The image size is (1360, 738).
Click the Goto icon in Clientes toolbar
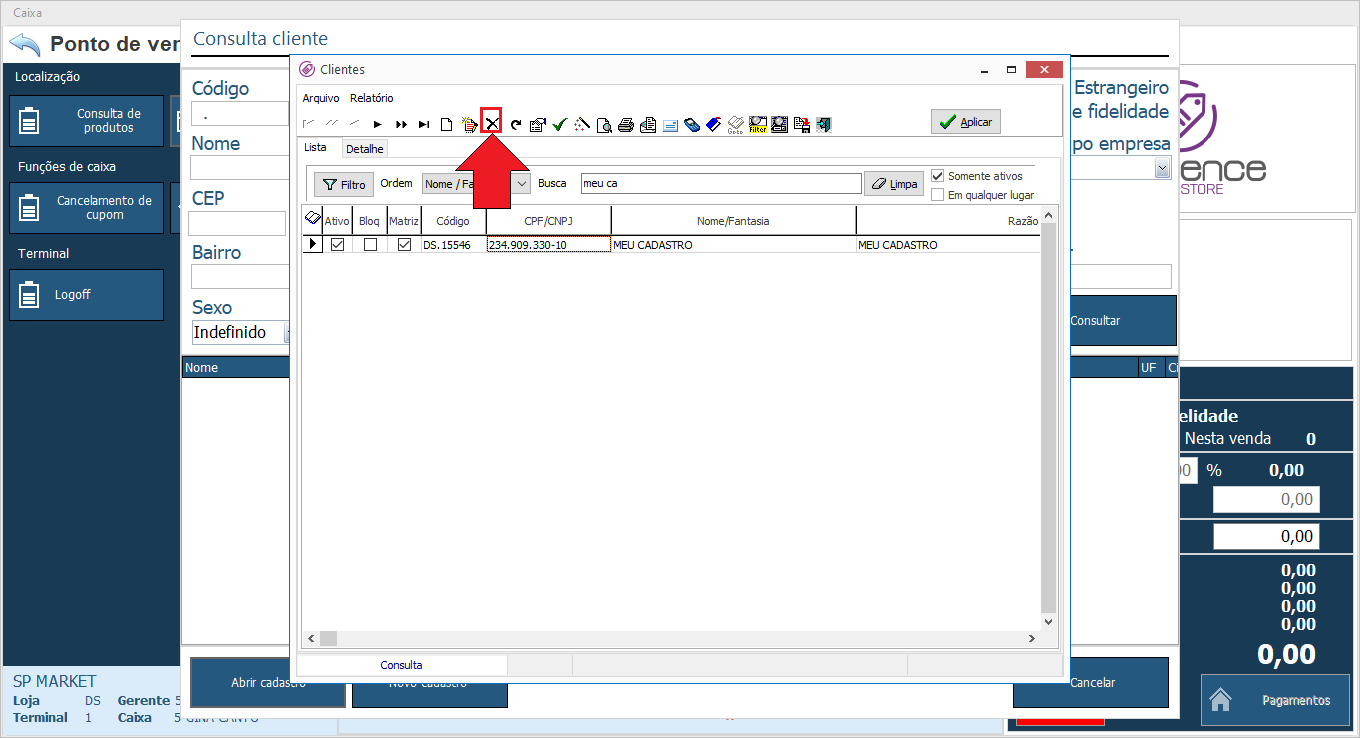tap(736, 125)
